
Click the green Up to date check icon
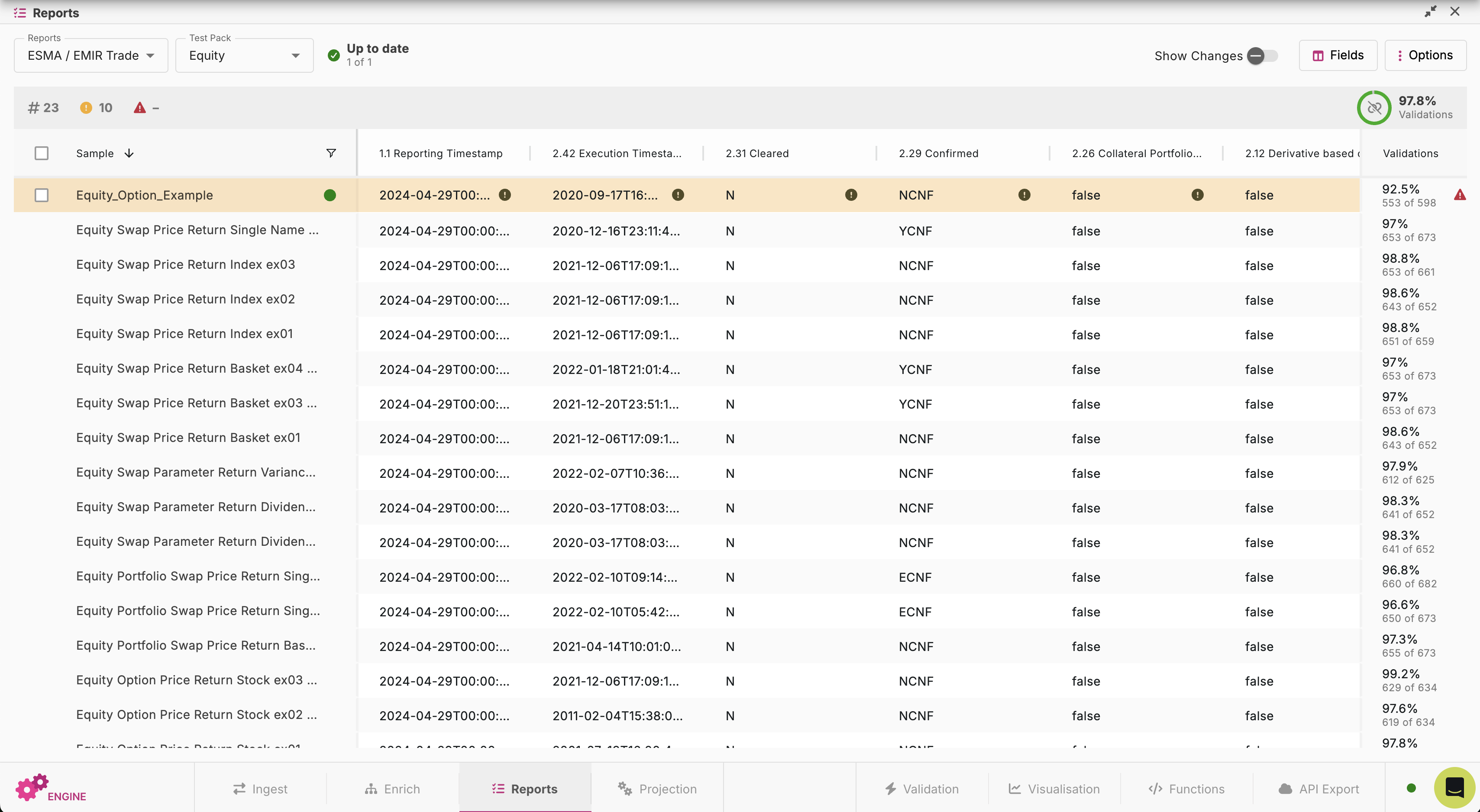coord(333,55)
